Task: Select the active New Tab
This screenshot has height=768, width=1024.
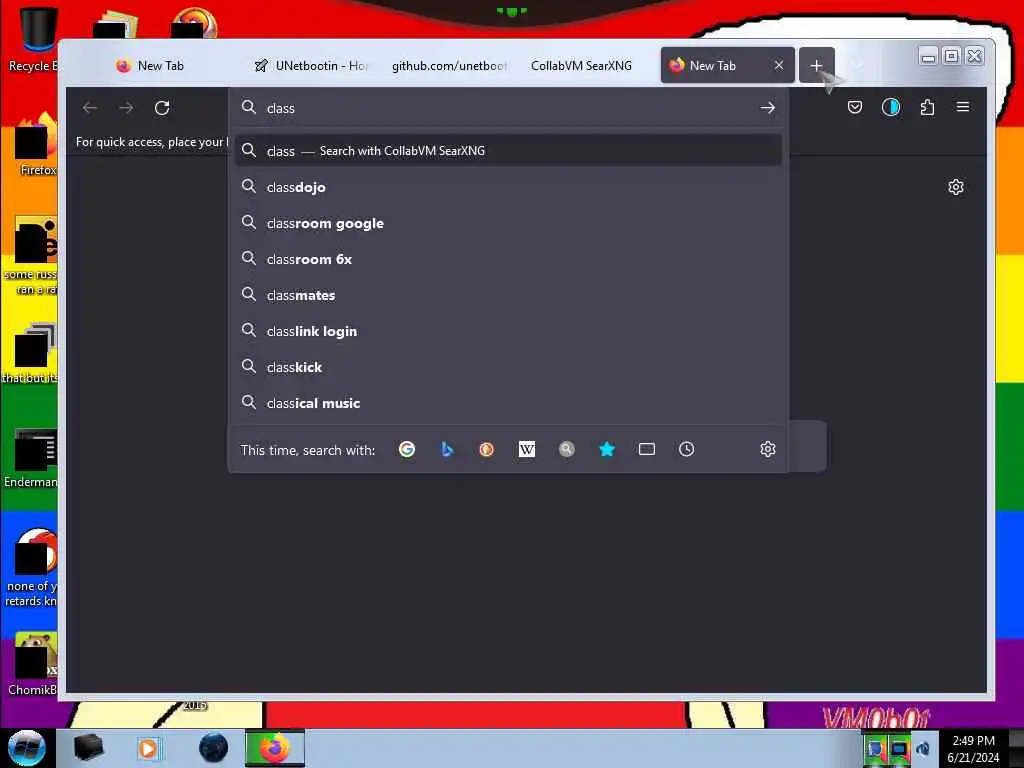Action: (x=713, y=65)
